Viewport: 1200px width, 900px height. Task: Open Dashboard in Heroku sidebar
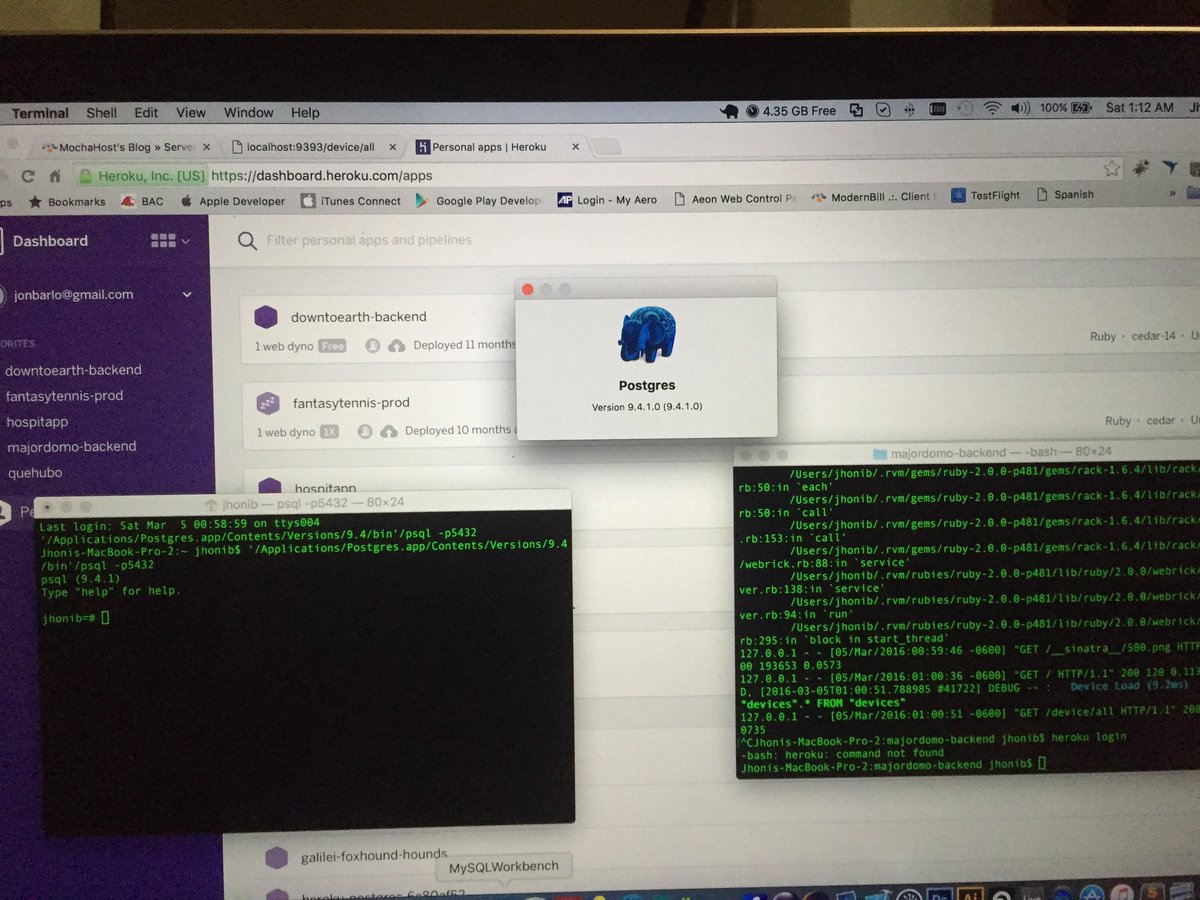(x=50, y=241)
